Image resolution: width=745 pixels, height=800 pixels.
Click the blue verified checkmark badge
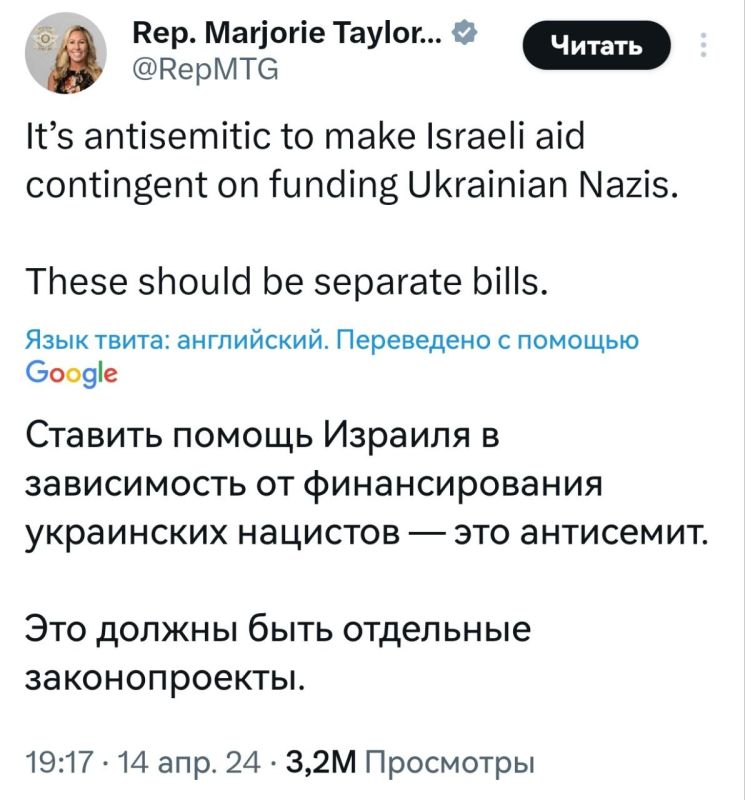pyautogui.click(x=464, y=34)
